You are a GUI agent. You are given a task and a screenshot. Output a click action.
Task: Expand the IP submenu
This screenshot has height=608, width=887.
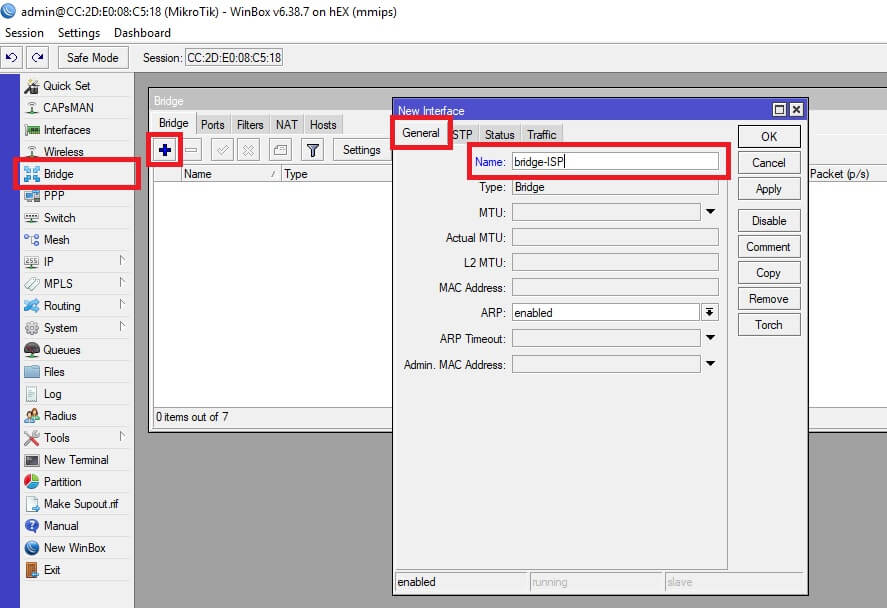[122, 261]
